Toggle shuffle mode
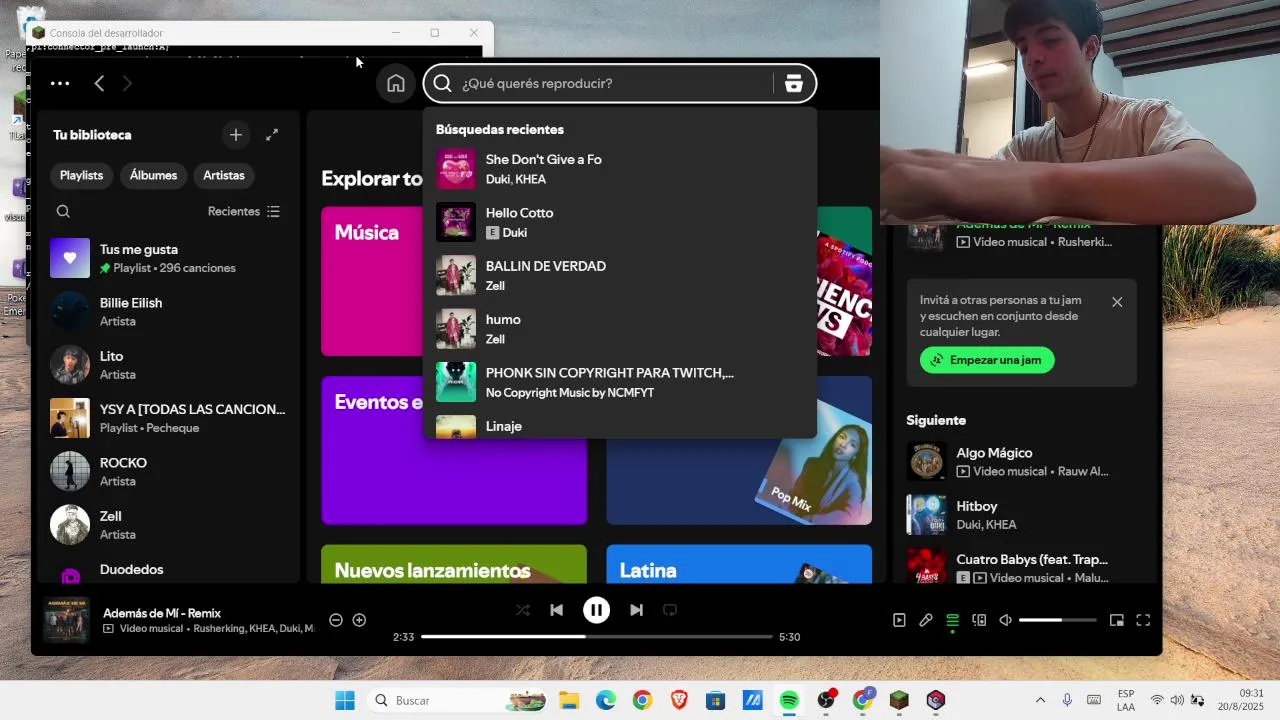Screen dimensions: 1280x720 pyautogui.click(x=523, y=610)
